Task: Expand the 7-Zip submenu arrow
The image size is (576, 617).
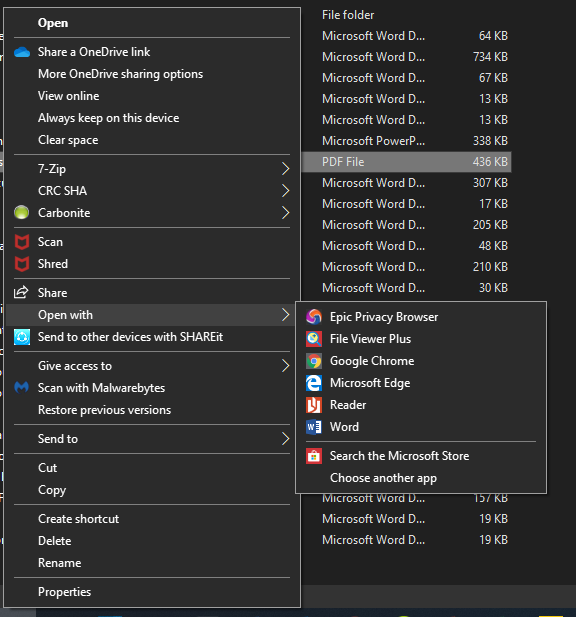Action: point(286,169)
